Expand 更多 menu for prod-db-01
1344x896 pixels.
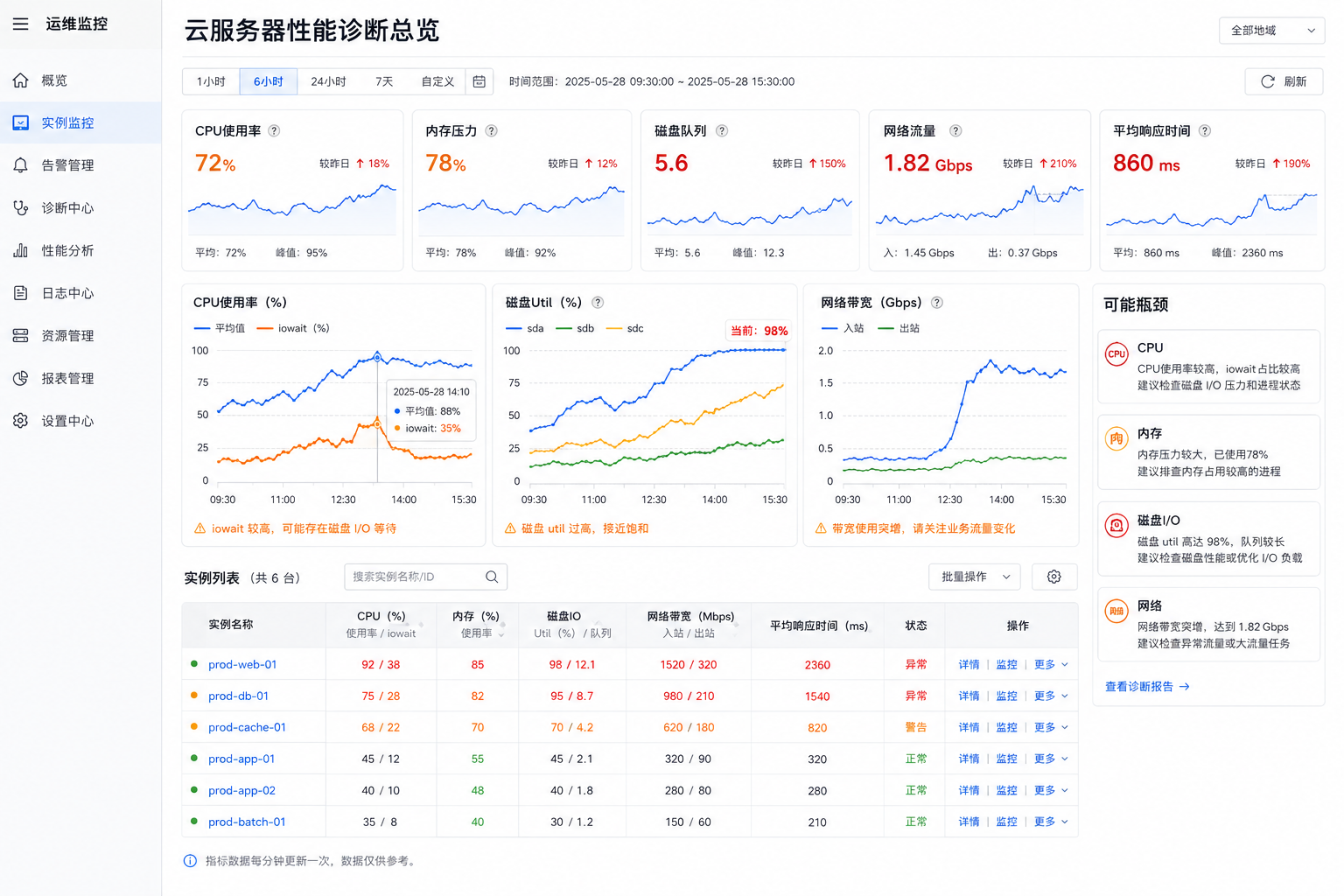coord(1051,696)
